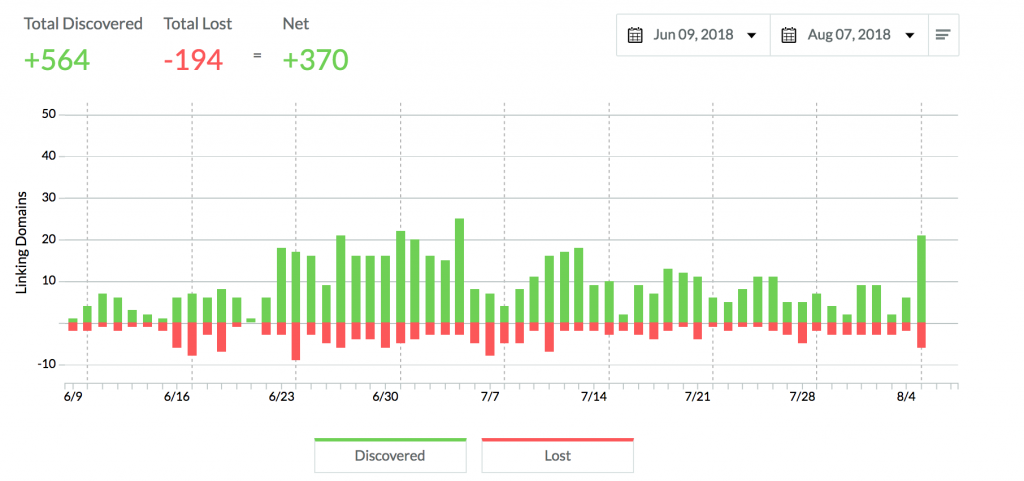Toggle the Discovered series legend
Screen dimensions: 1024x481
[389, 456]
